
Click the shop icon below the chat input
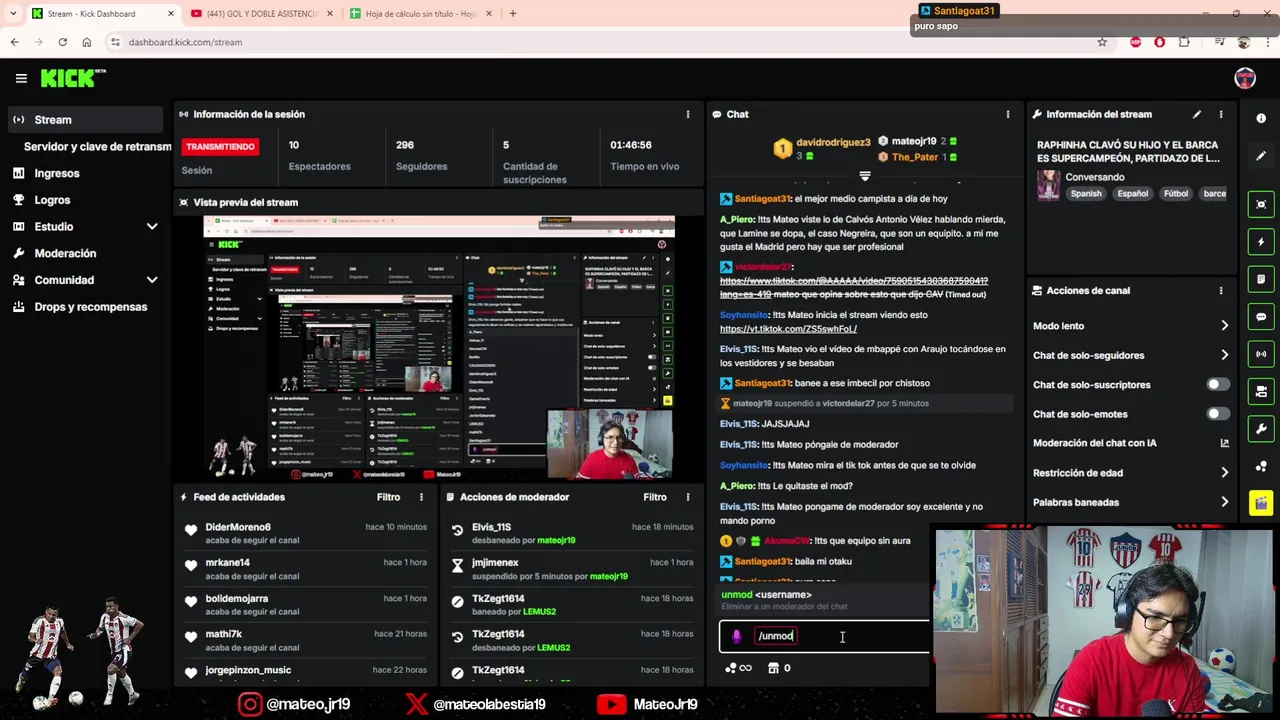click(773, 668)
